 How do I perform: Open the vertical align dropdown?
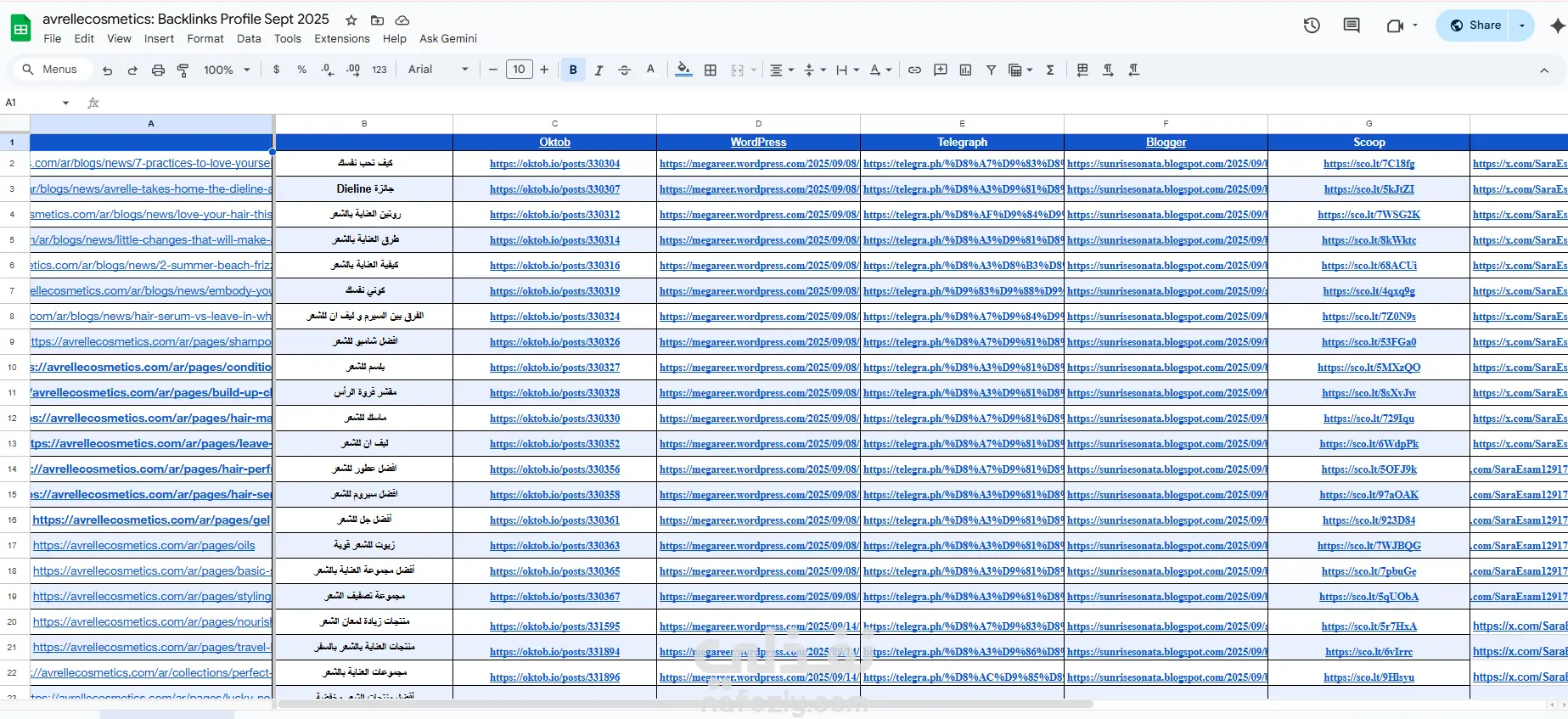[x=814, y=70]
